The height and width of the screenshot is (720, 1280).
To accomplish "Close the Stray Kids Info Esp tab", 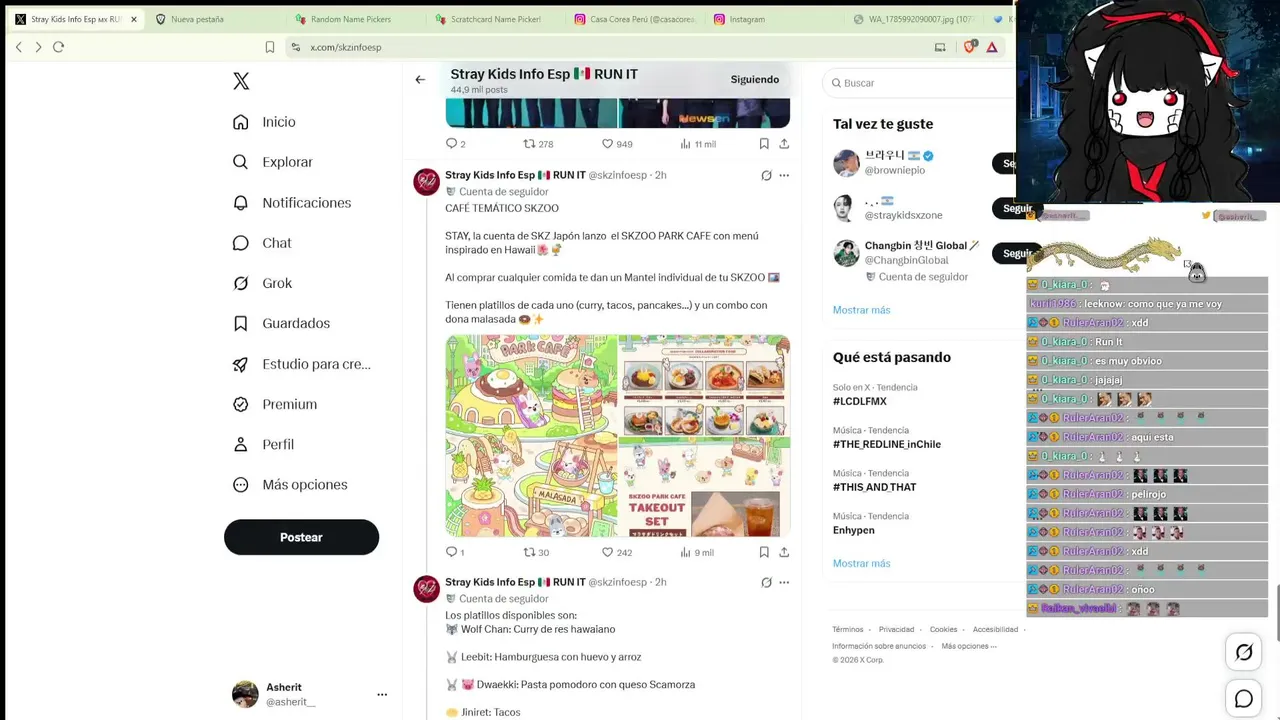I will tap(134, 19).
